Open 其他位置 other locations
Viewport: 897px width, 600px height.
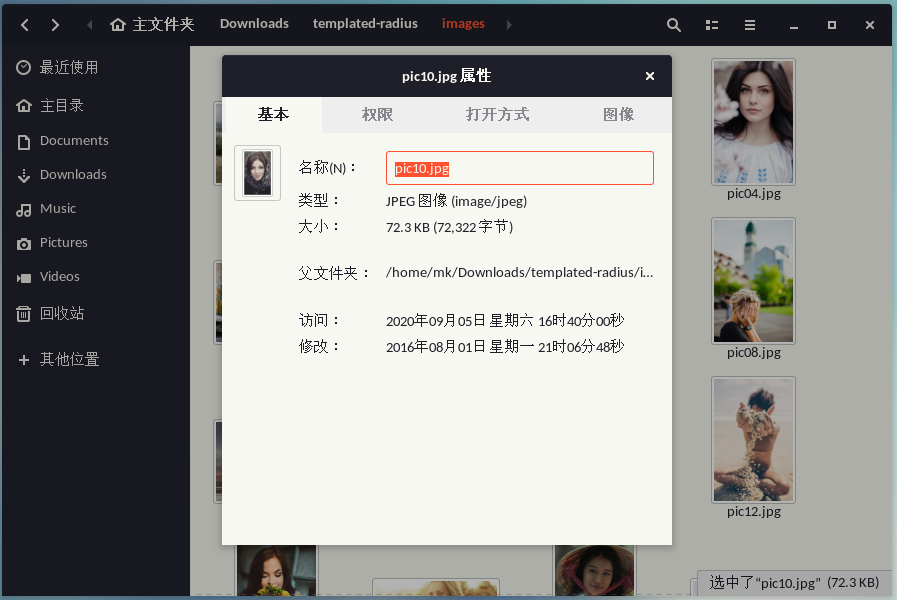(69, 359)
